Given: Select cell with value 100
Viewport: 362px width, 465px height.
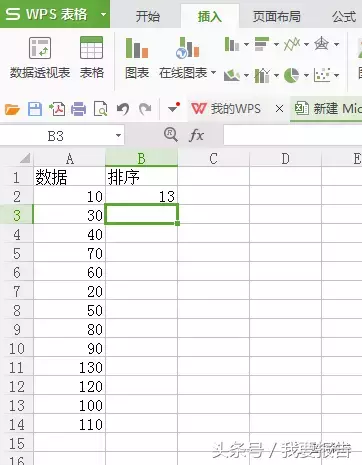Looking at the screenshot, I should (x=69, y=405).
